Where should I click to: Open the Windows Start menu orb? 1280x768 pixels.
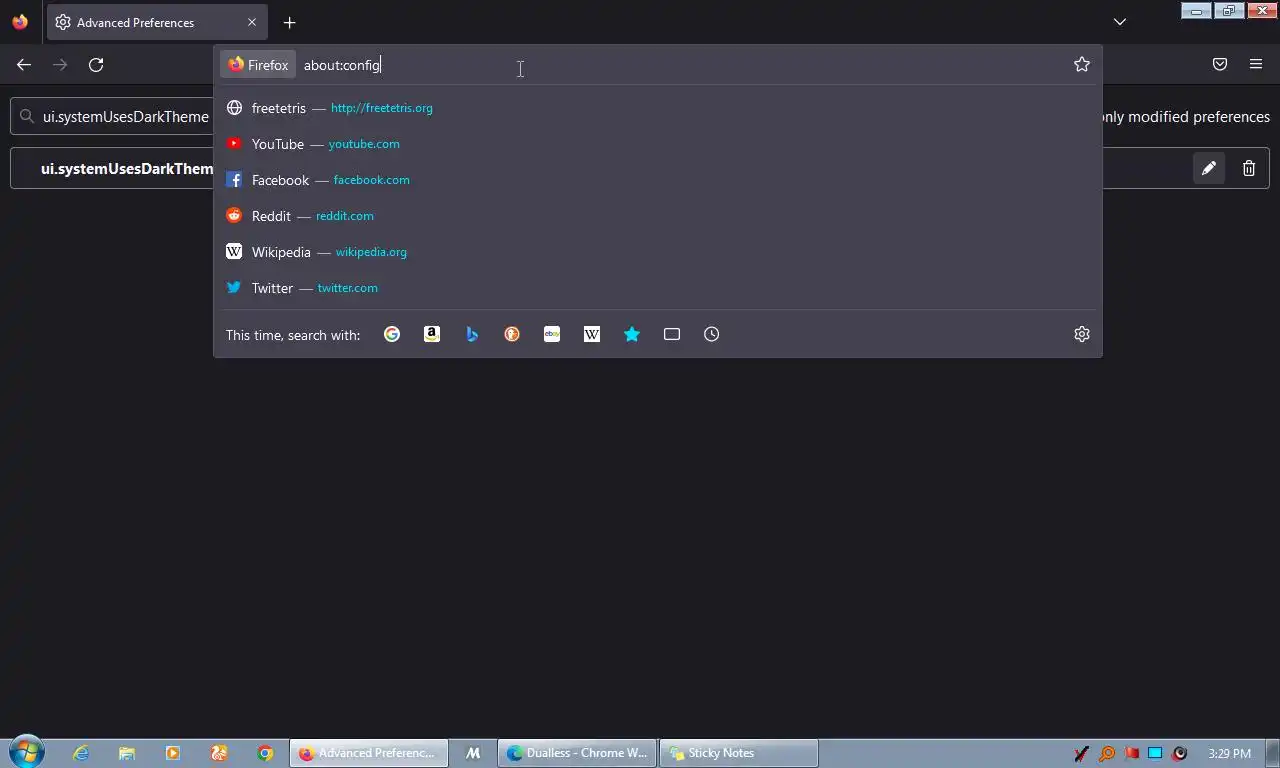click(x=26, y=752)
